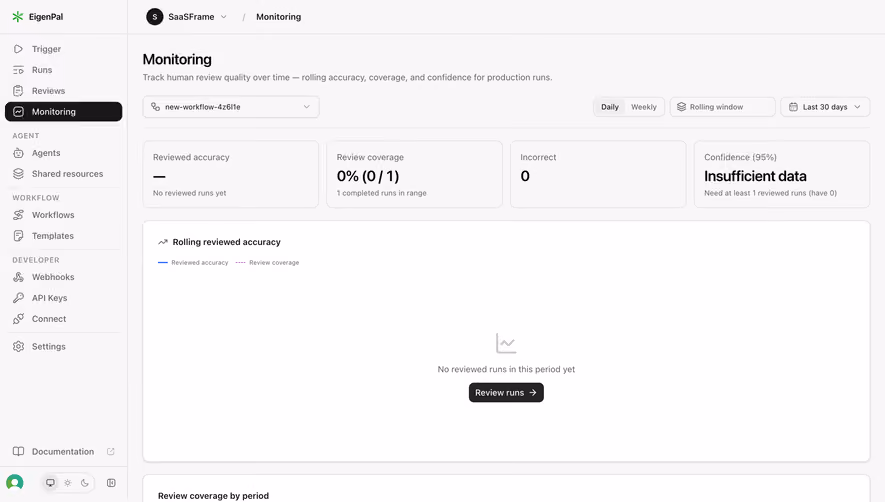Image resolution: width=885 pixels, height=502 pixels.
Task: Navigate to Reviews
Action: 63,91
